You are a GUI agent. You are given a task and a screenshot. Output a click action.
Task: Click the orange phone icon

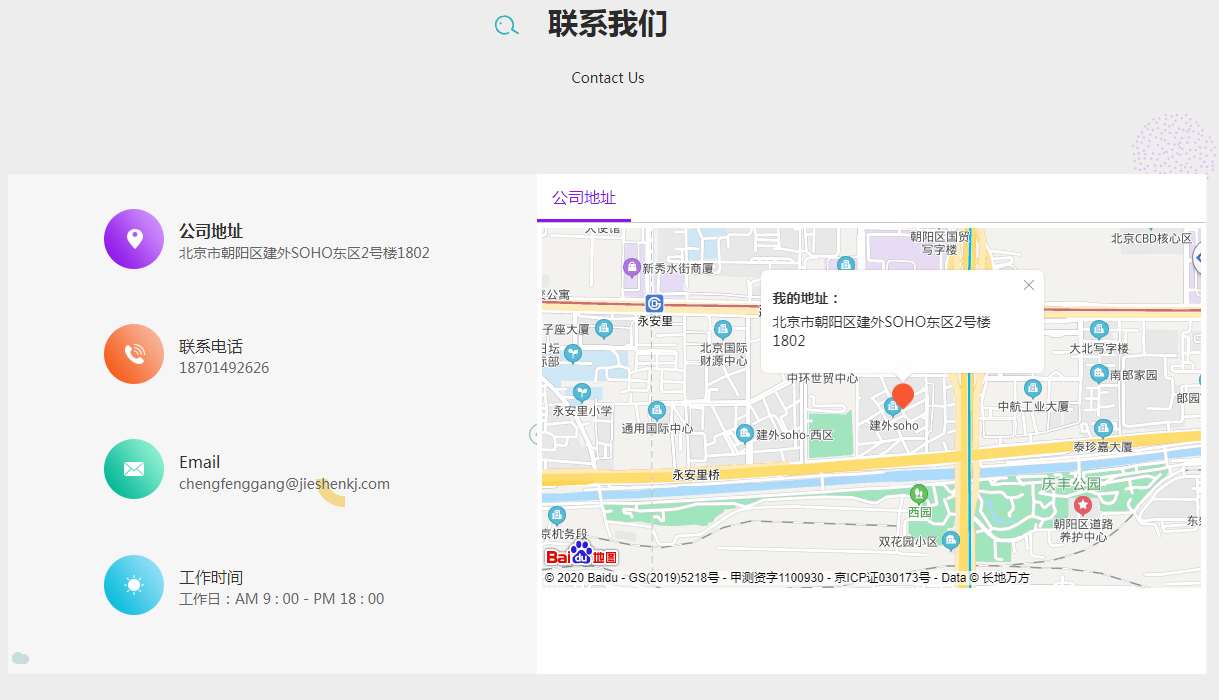click(134, 354)
